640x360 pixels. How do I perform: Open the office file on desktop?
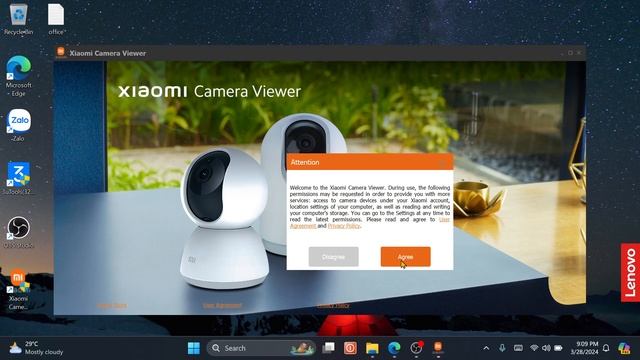(x=56, y=19)
